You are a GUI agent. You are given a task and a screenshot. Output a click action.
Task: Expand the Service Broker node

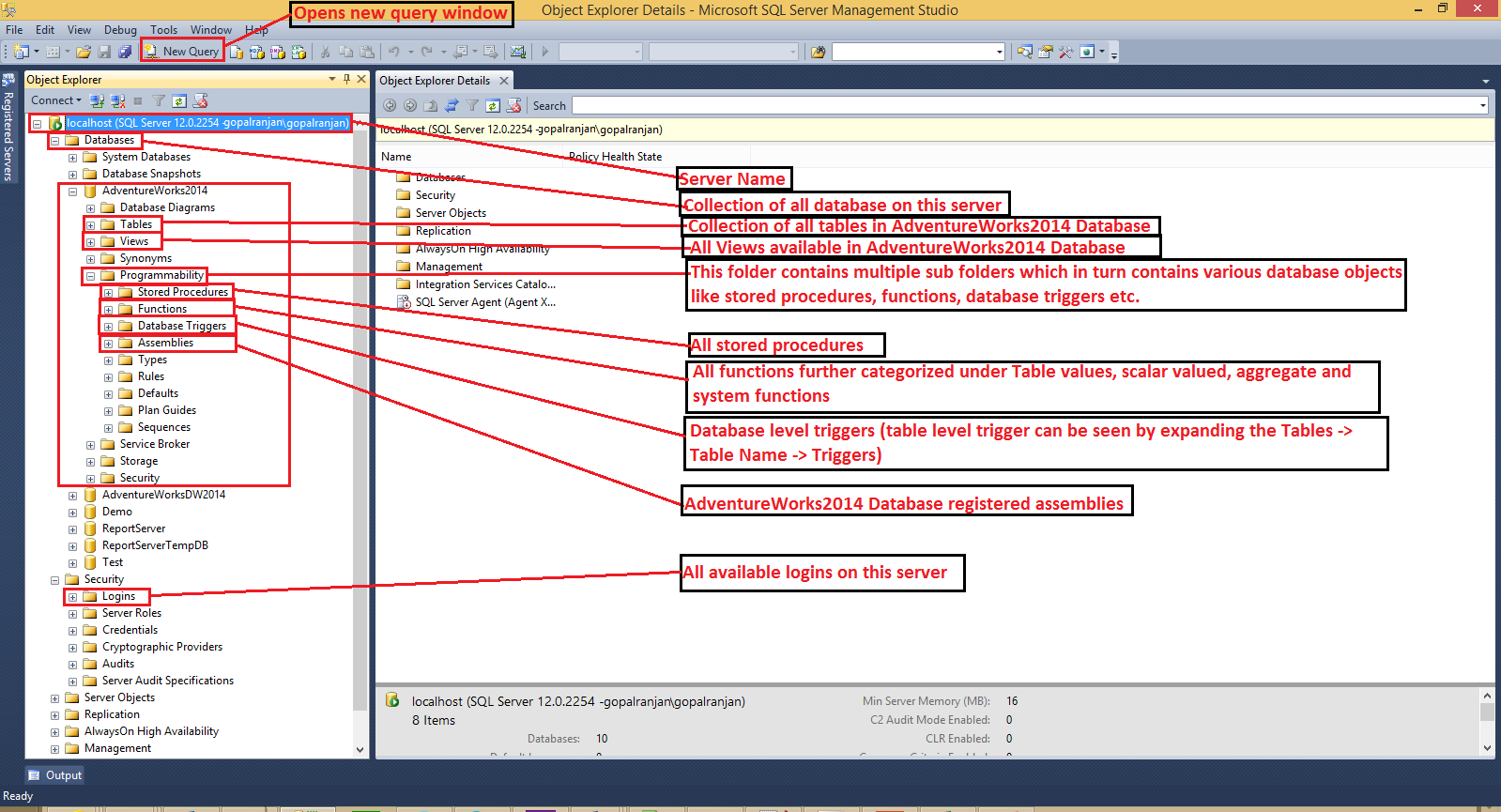coord(90,445)
